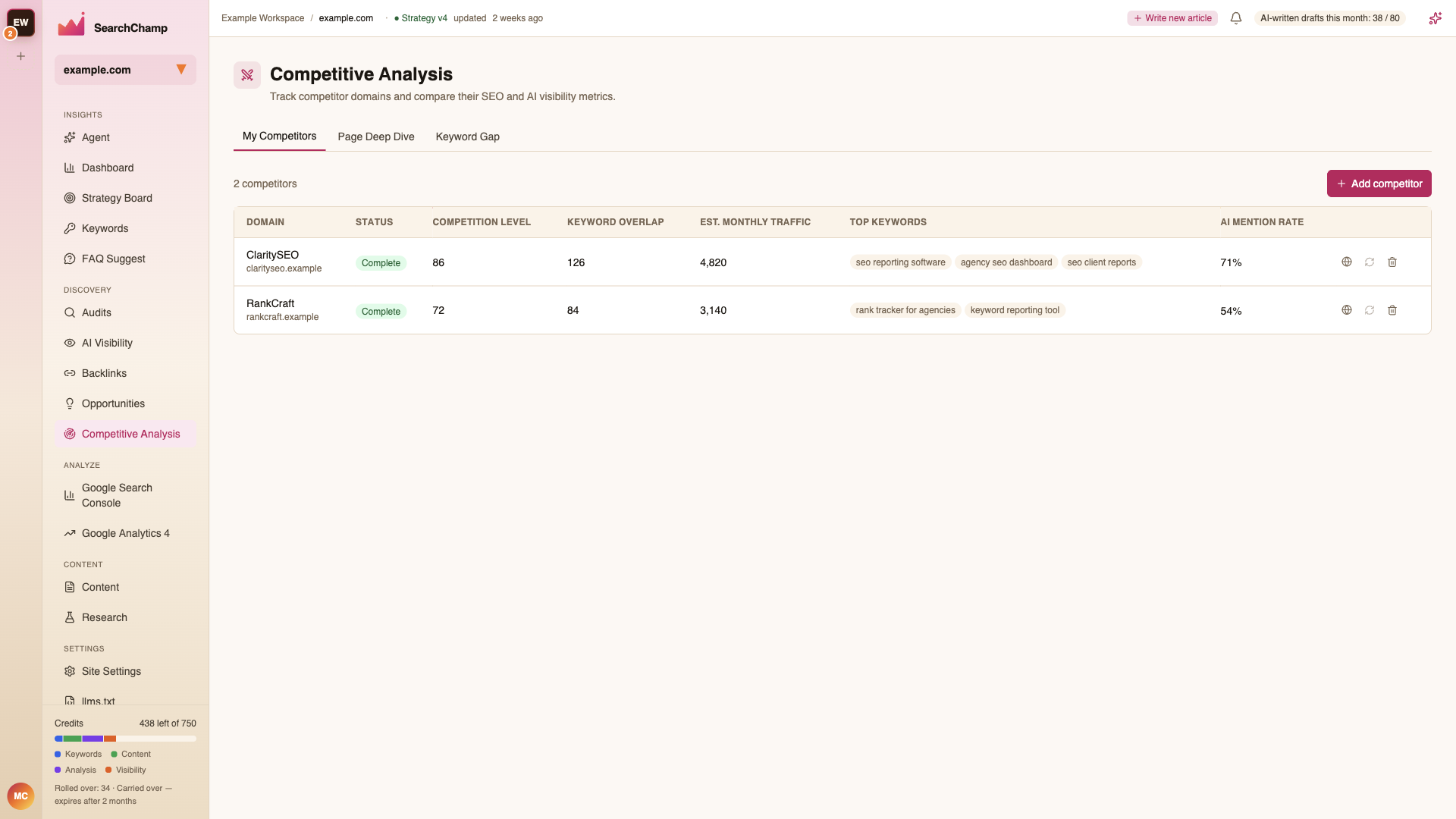Open Opportunities in sidebar
This screenshot has height=819, width=1456.
tap(125, 403)
